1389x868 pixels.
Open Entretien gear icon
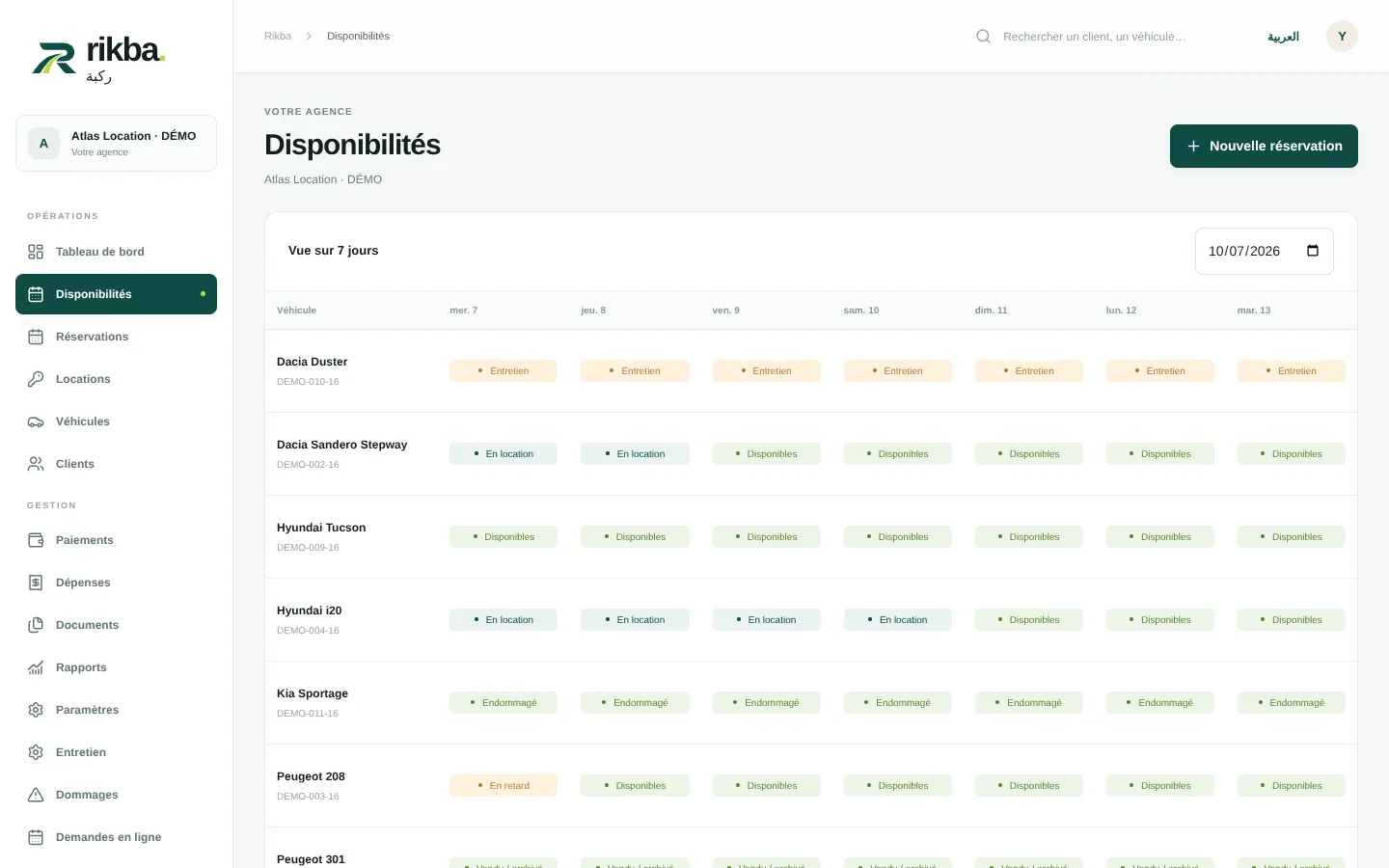pos(36,752)
